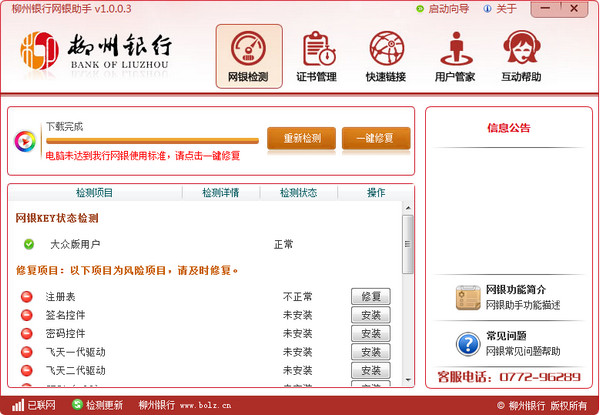Install 飞天一代驱动 via its 安装 button
Screen dimensions: 600x415
point(371,352)
